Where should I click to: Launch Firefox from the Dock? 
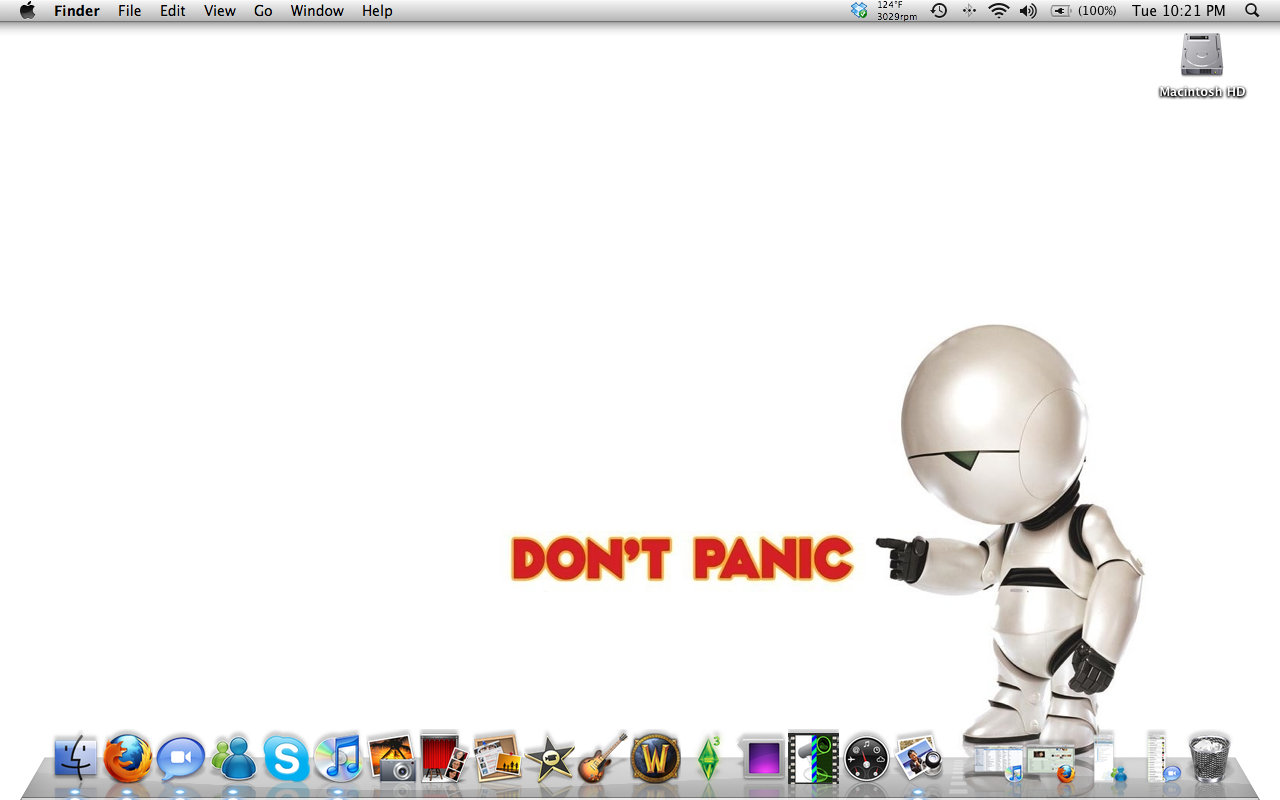pyautogui.click(x=128, y=759)
